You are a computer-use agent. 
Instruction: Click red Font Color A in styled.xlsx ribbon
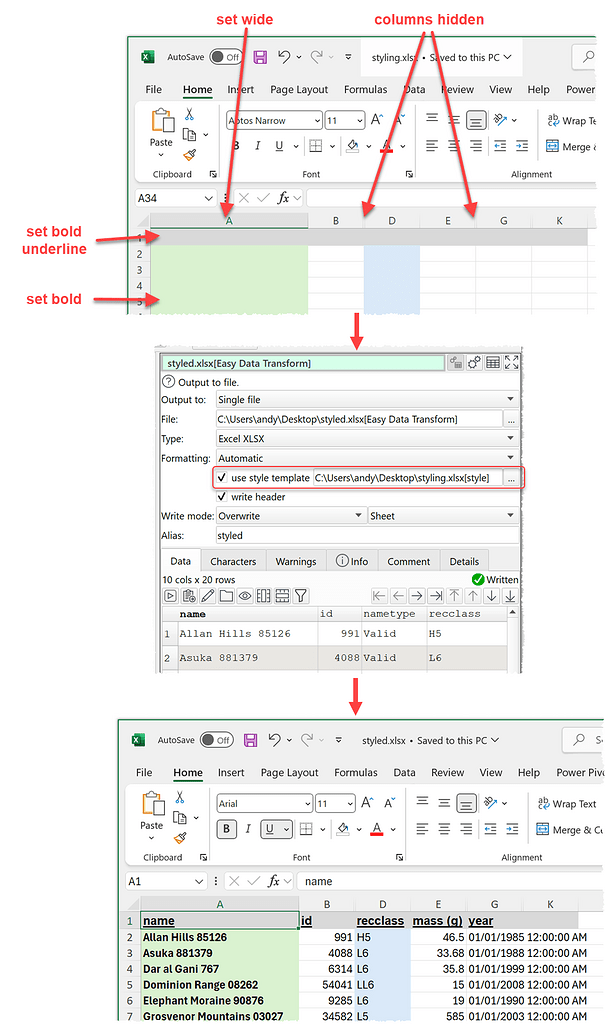(377, 829)
